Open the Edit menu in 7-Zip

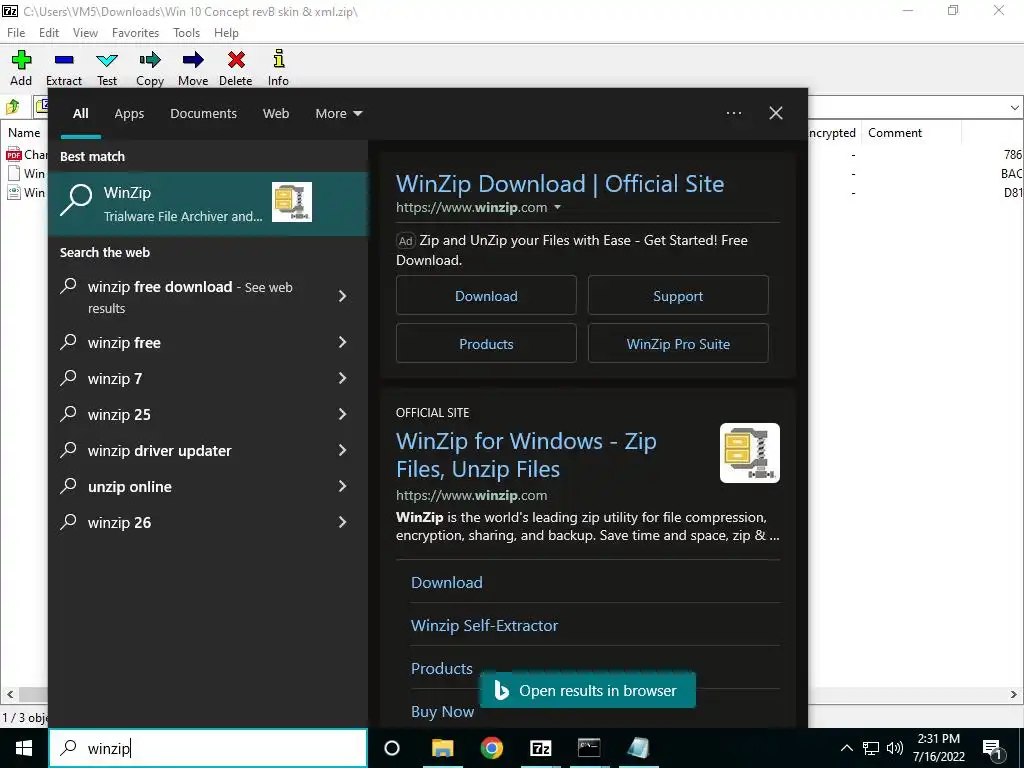(49, 33)
